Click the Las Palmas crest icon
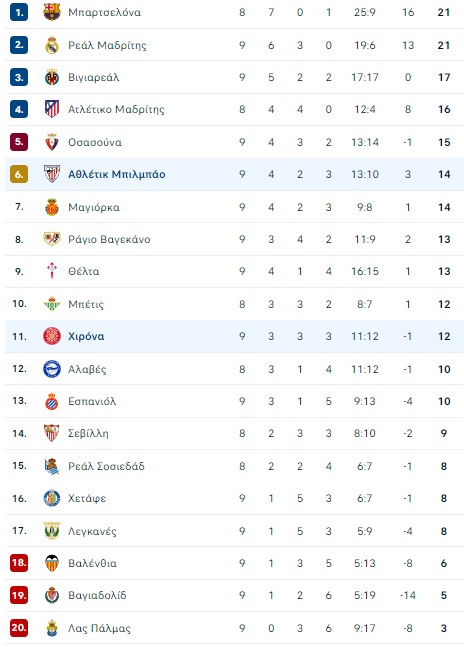Viewport: 464px width, 647px height. pos(52,628)
